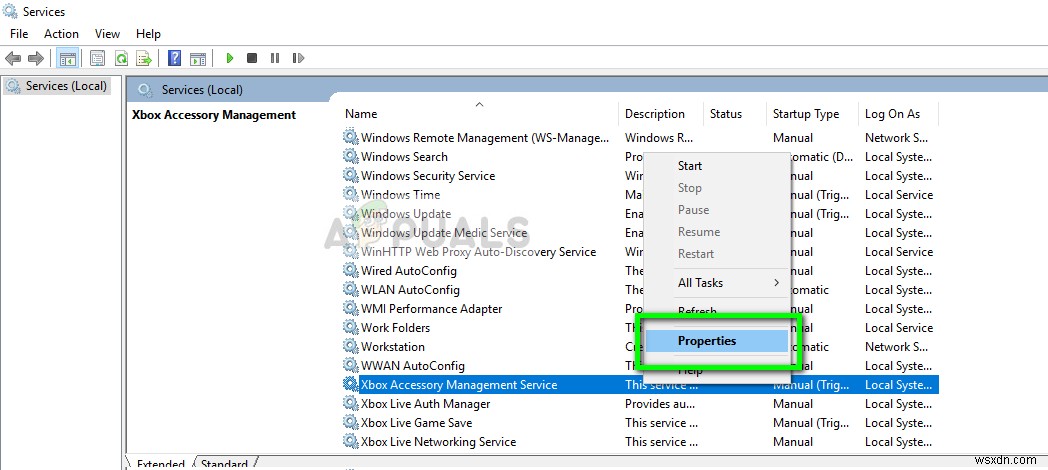Click the Forward arrow in the toolbar

36,59
